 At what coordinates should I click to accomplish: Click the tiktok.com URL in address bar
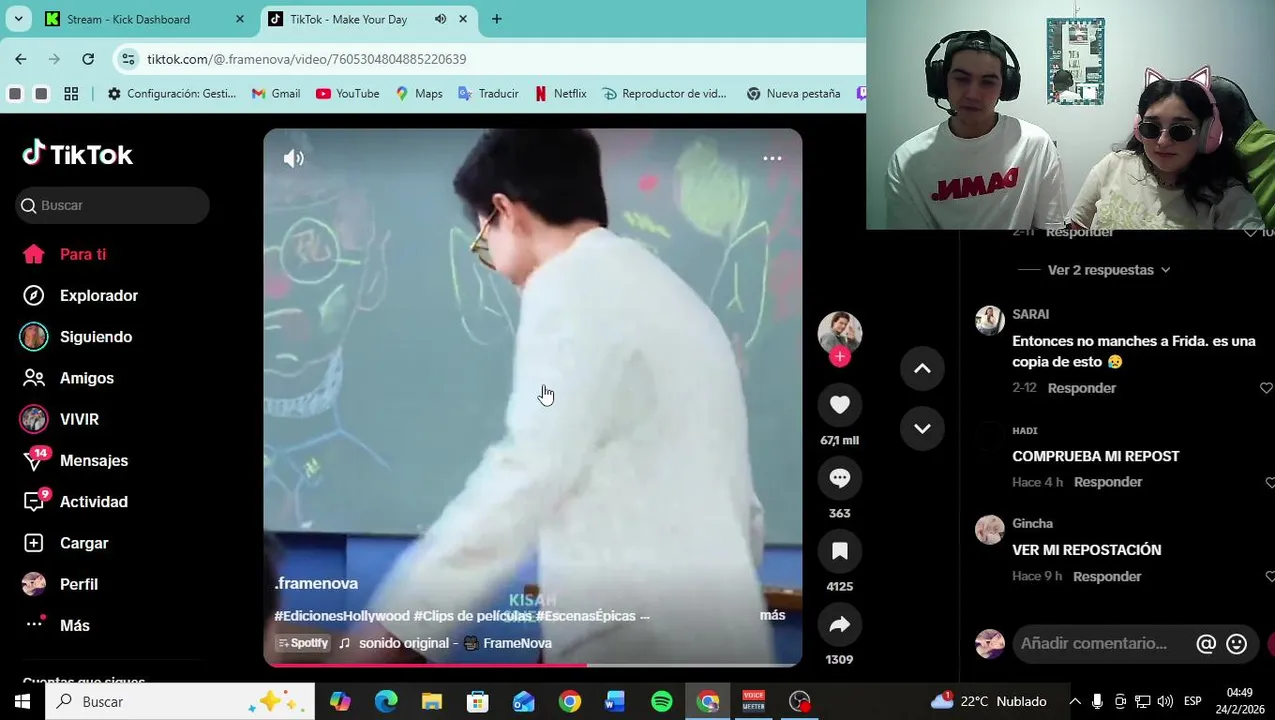(x=306, y=59)
